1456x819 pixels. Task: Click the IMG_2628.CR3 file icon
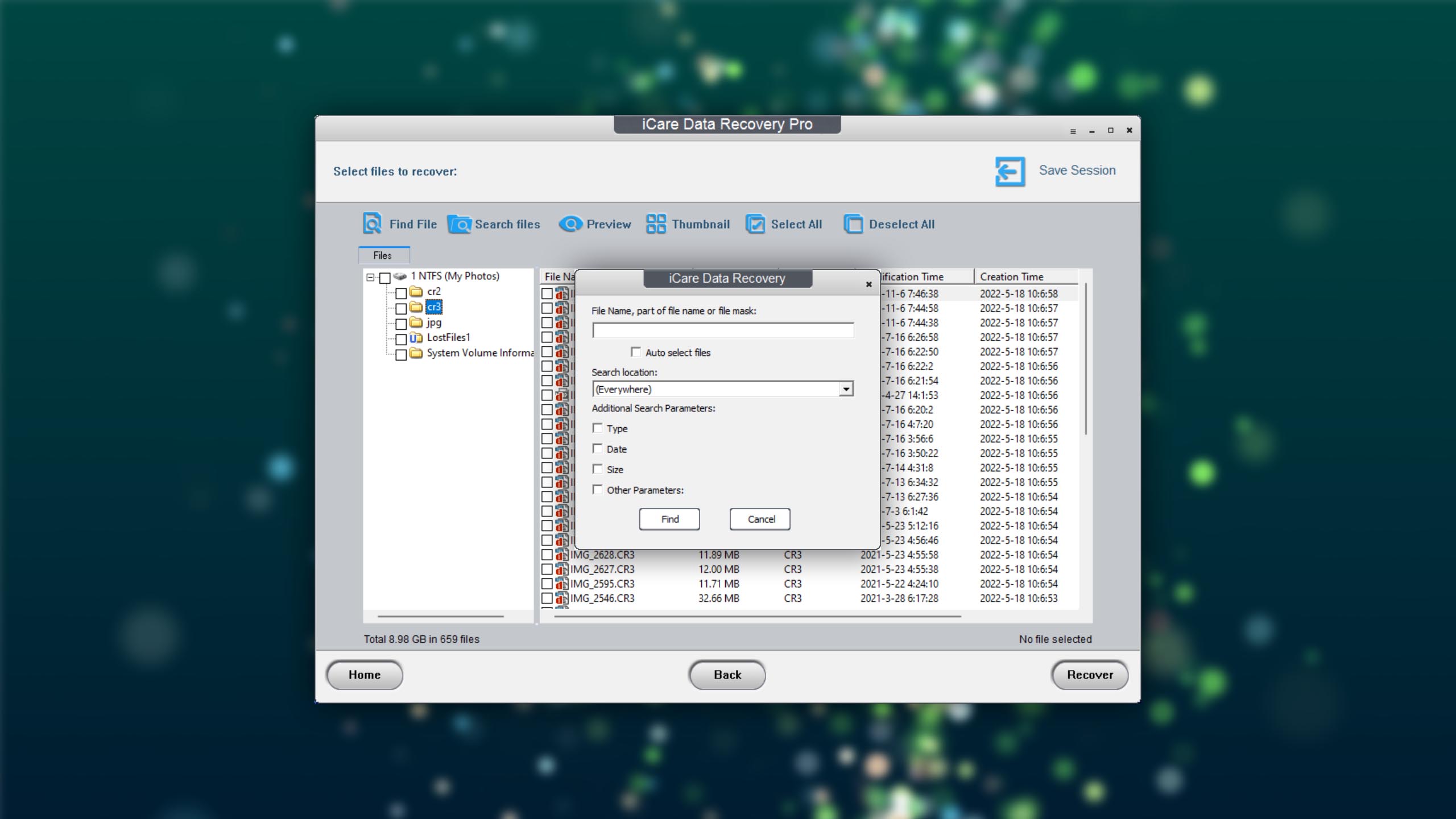pos(562,555)
